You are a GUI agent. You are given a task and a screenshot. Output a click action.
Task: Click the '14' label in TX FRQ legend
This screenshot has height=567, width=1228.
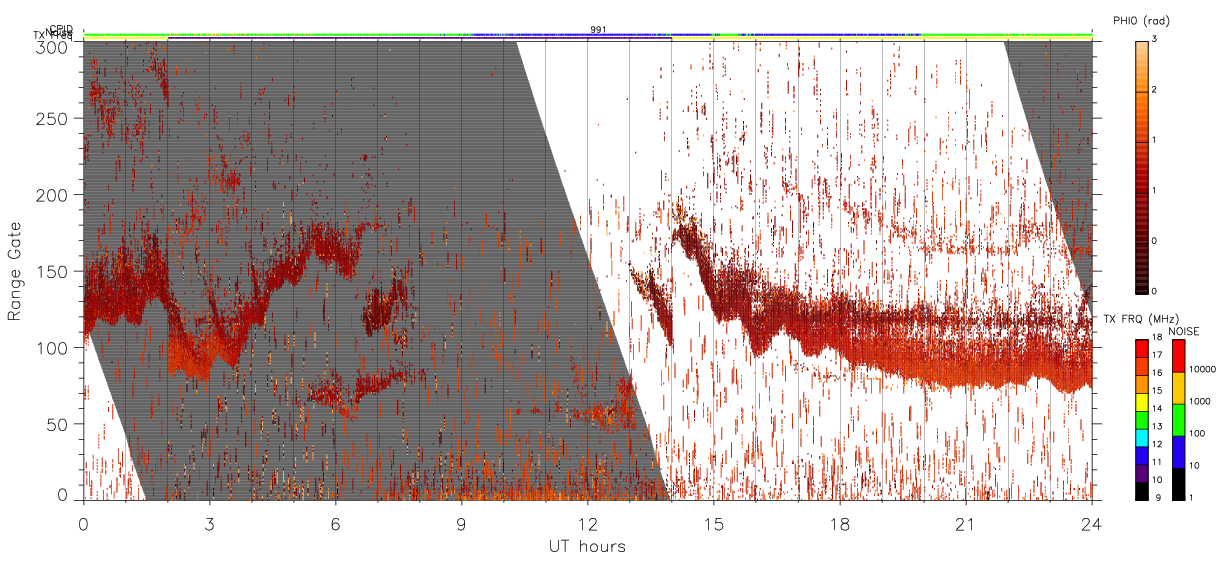[x=1157, y=408]
